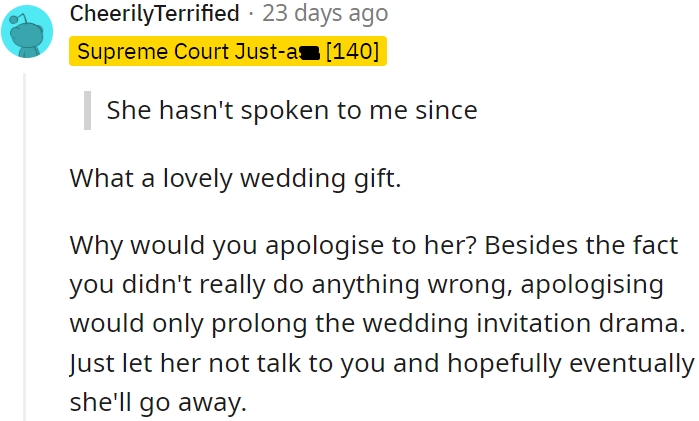
Task: Click the final words 'she'll go away.'
Action: pyautogui.click(x=157, y=404)
